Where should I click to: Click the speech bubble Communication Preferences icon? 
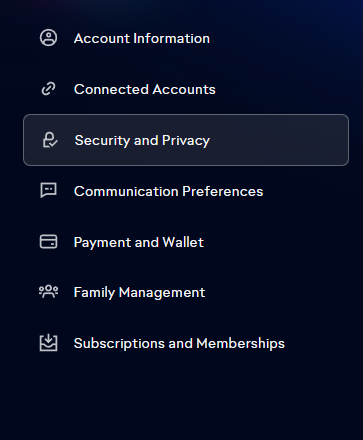(x=48, y=191)
